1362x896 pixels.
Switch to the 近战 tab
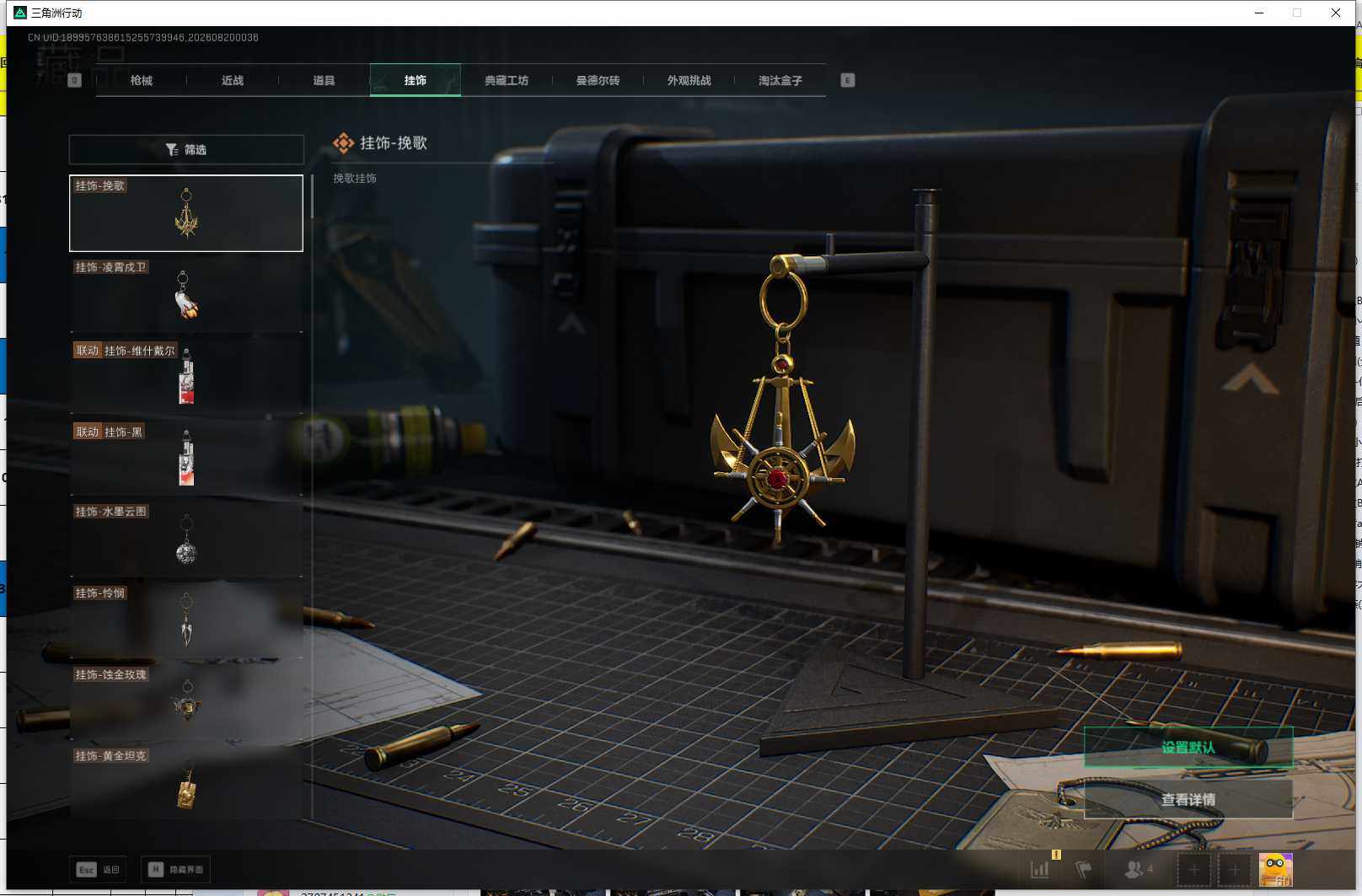click(233, 80)
